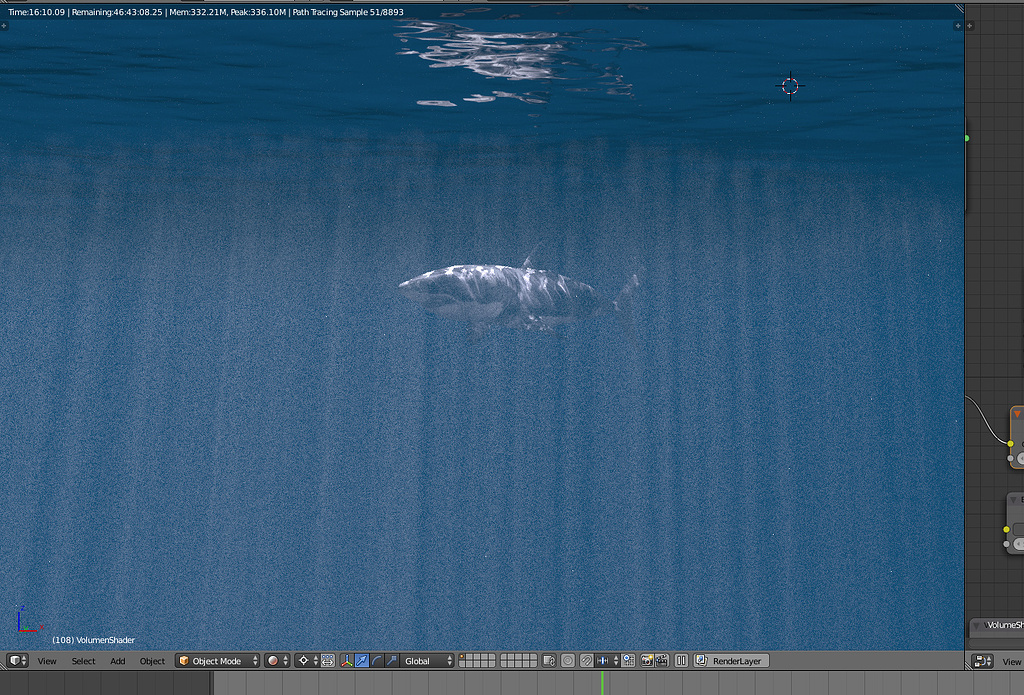This screenshot has width=1024, height=695.
Task: Click the OpenGL render animation clapper icon
Action: coord(662,660)
